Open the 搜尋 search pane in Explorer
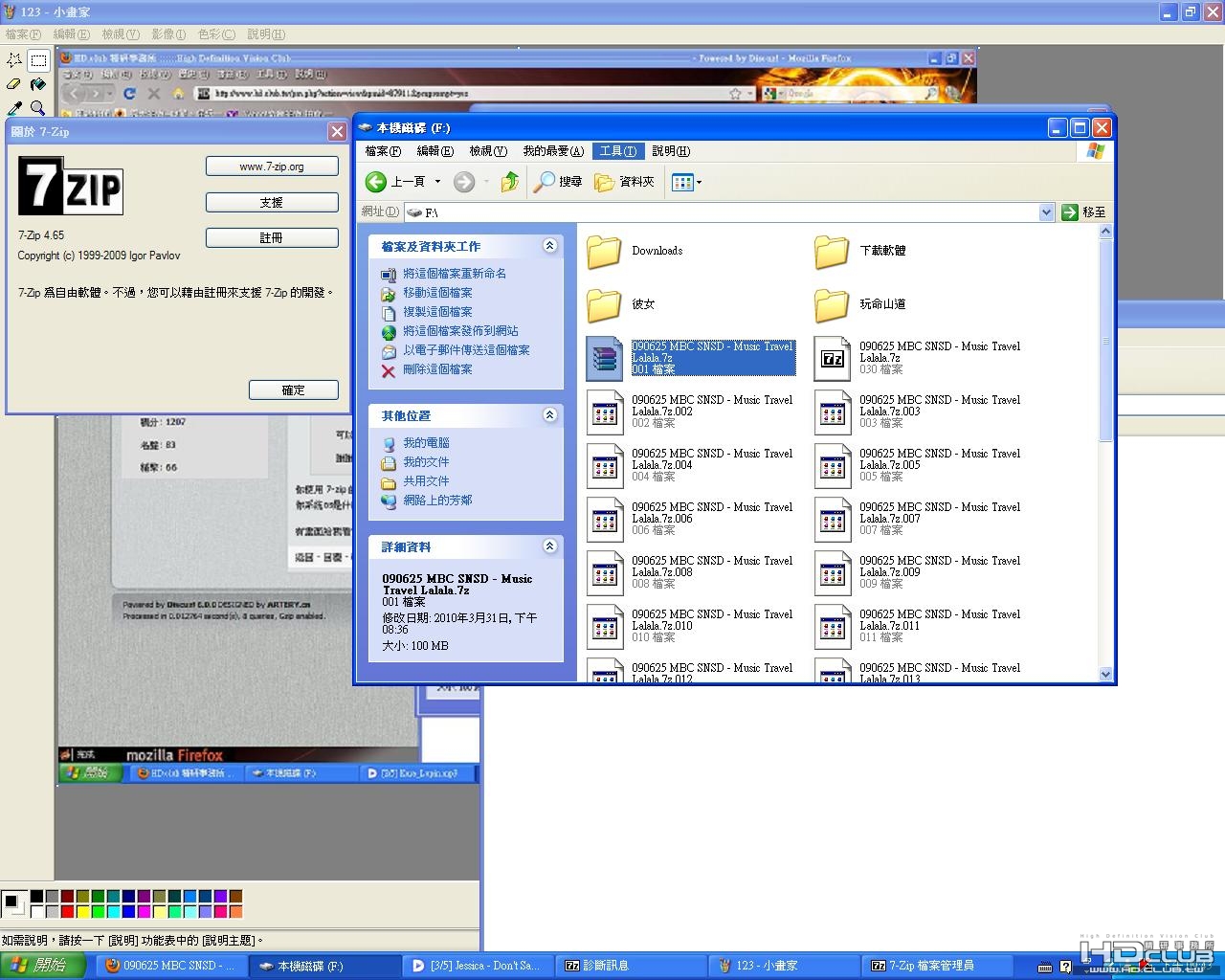The height and width of the screenshot is (980, 1225). tap(558, 182)
